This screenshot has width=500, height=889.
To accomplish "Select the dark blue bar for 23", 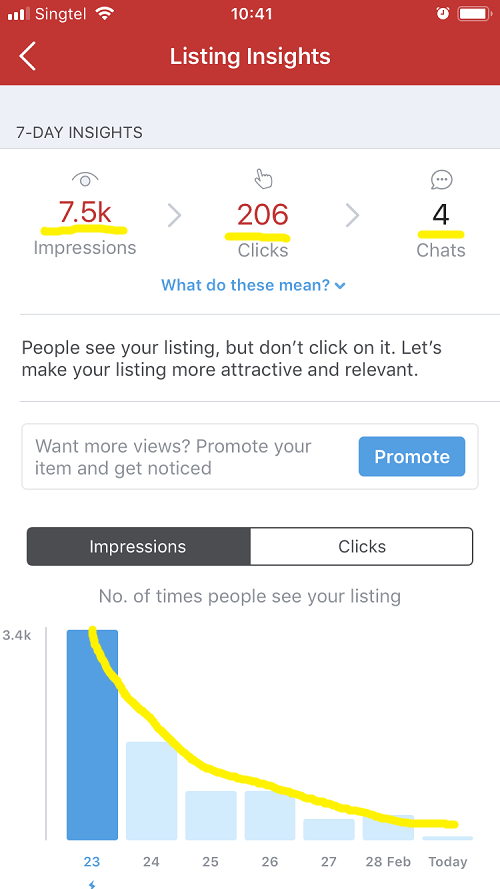I will point(92,735).
